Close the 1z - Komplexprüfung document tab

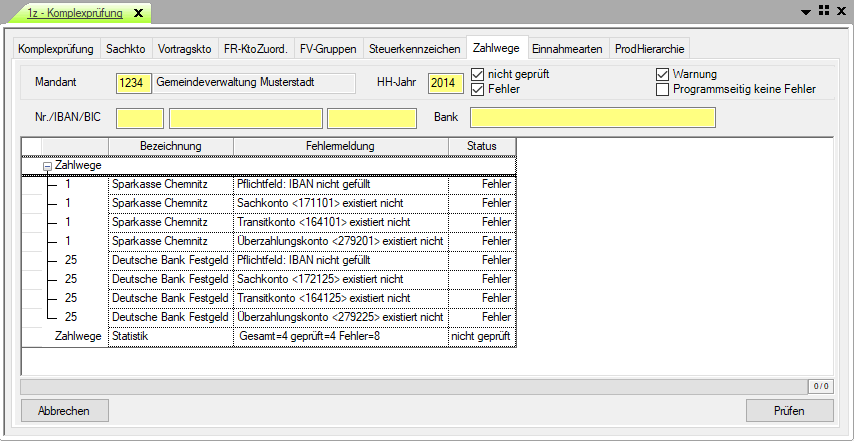click(138, 13)
